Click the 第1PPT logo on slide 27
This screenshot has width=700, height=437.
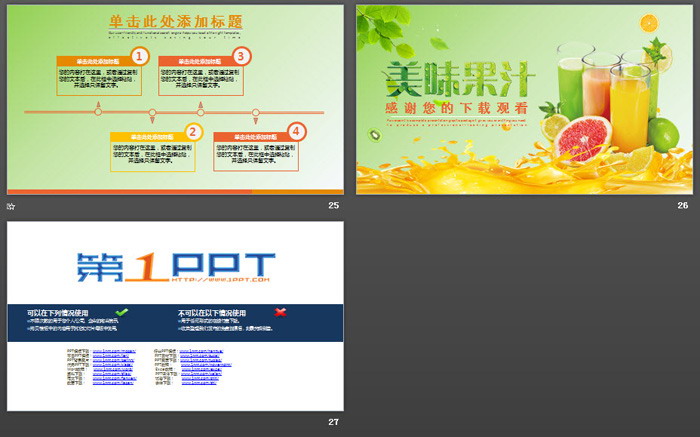(x=175, y=267)
